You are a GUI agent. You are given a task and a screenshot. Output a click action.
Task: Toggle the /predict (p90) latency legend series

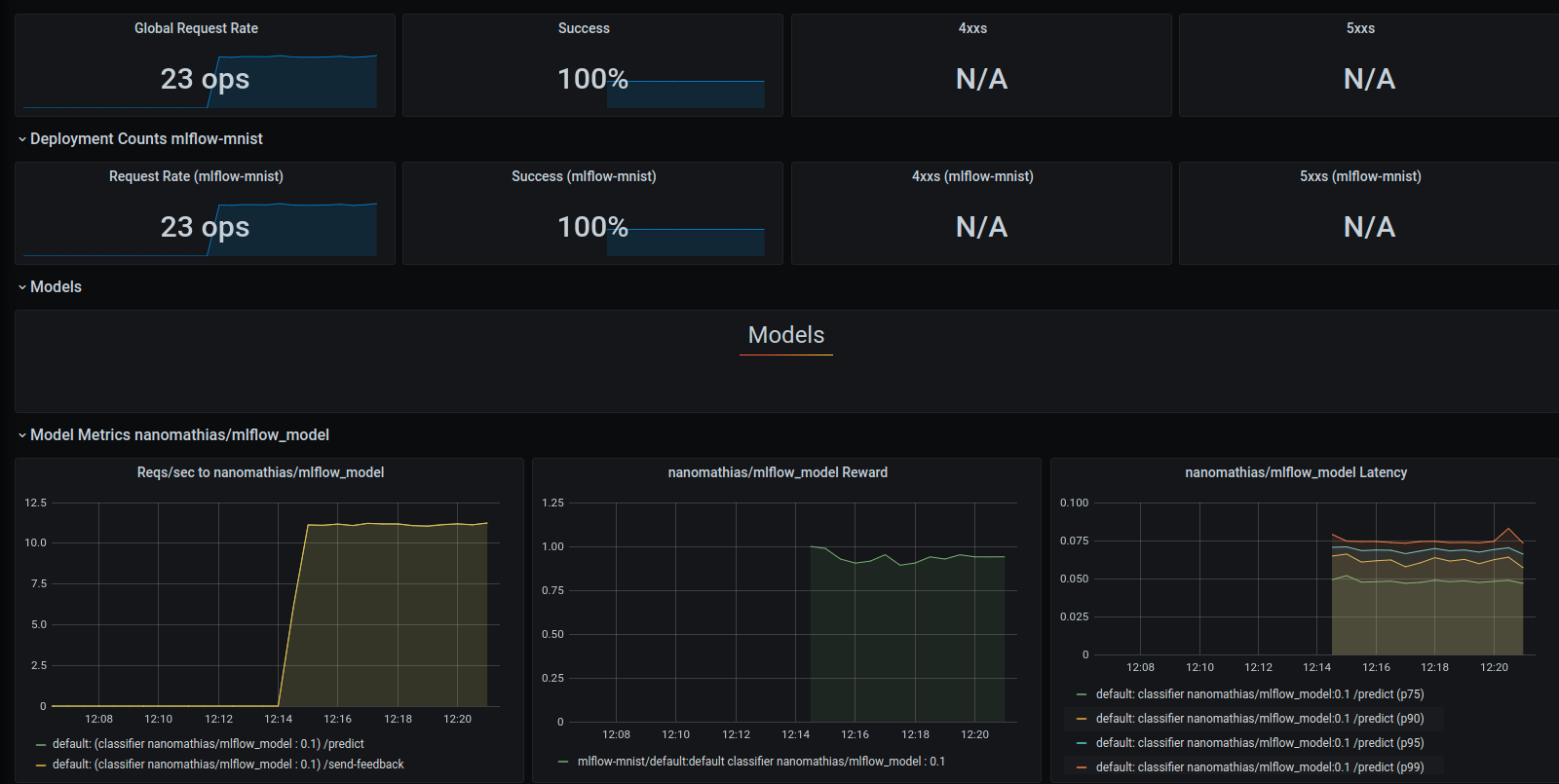[x=1259, y=719]
